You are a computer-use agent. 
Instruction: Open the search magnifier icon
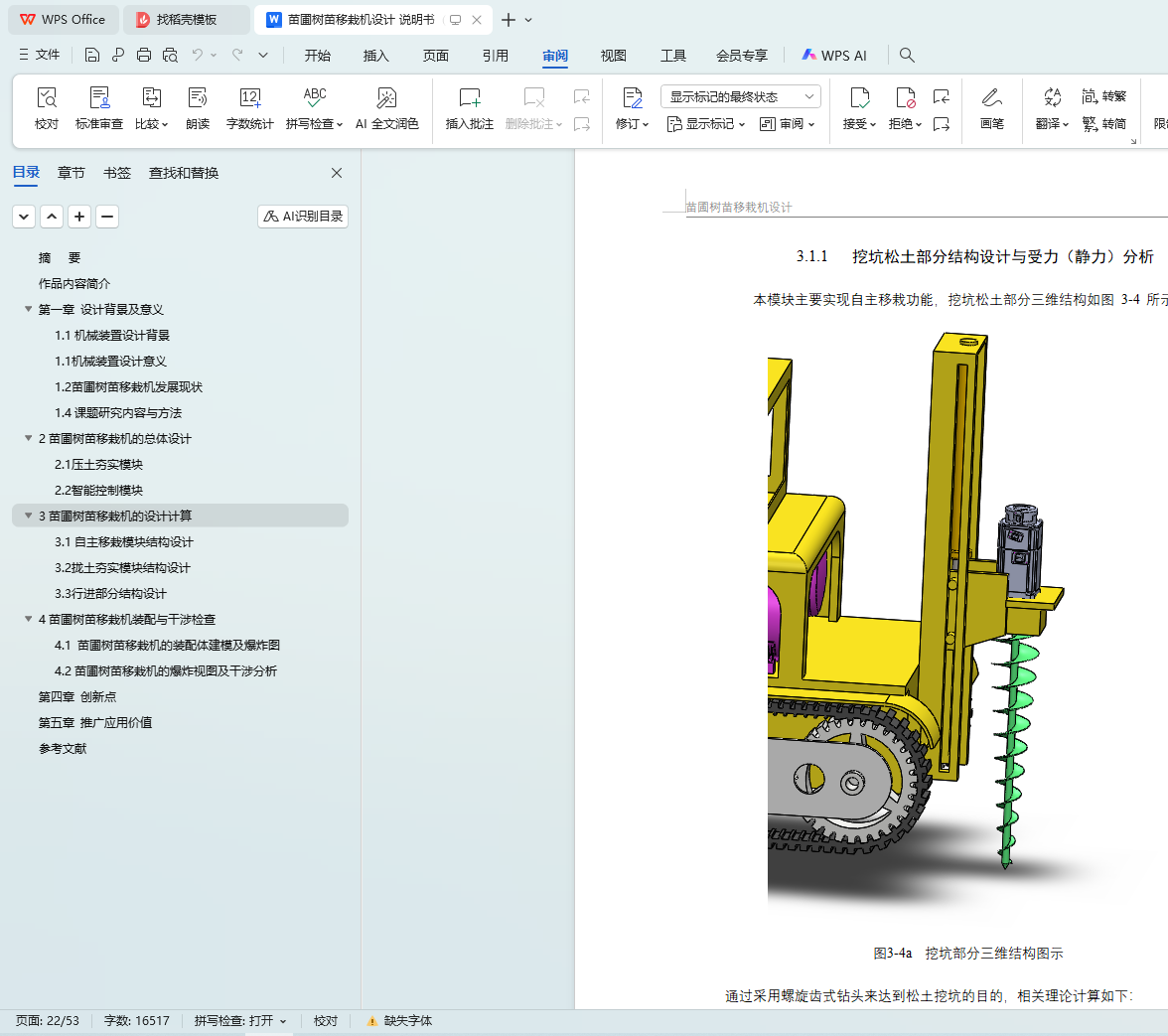point(907,55)
